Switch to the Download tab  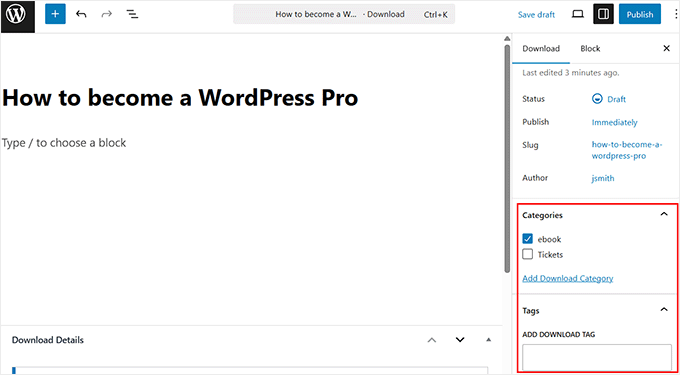541,49
